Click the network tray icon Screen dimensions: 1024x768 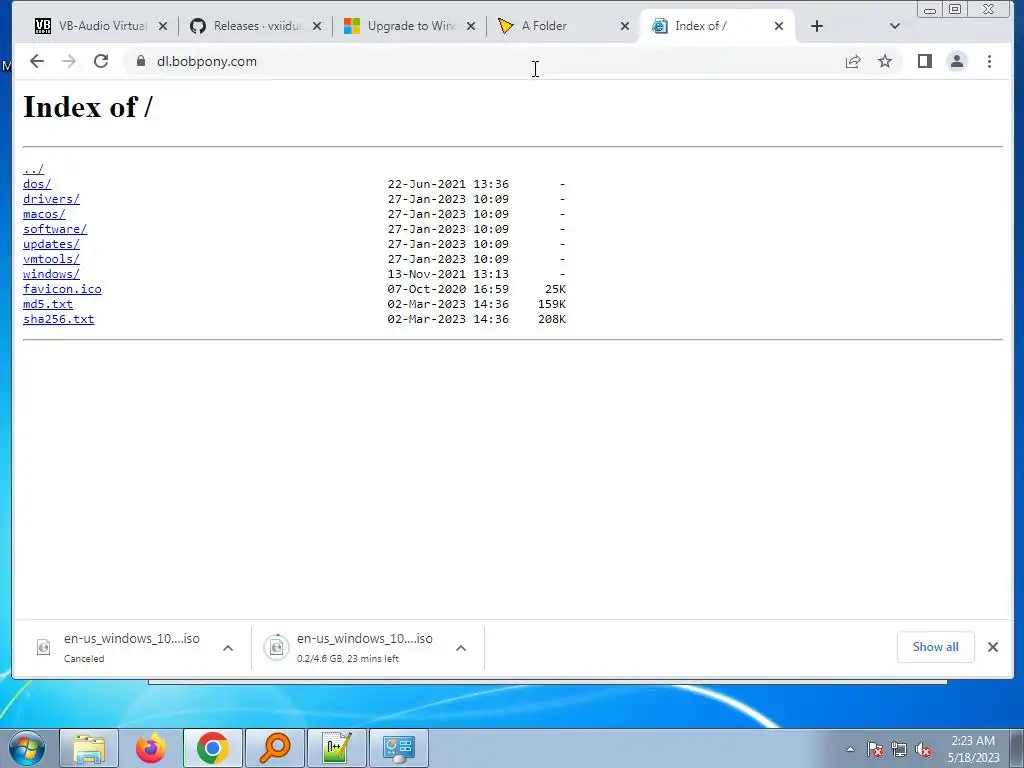click(899, 750)
